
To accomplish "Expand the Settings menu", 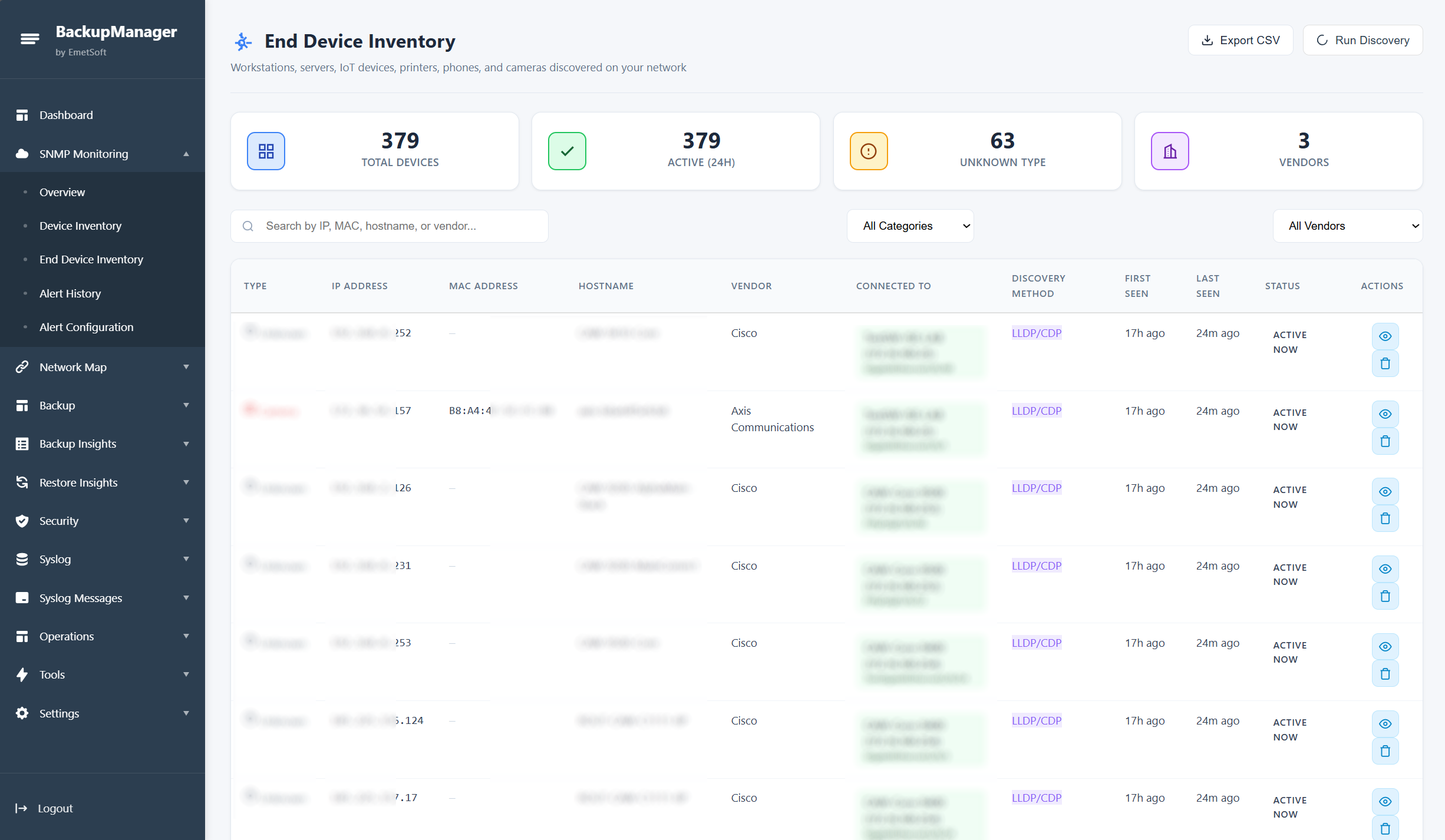I will pos(103,713).
